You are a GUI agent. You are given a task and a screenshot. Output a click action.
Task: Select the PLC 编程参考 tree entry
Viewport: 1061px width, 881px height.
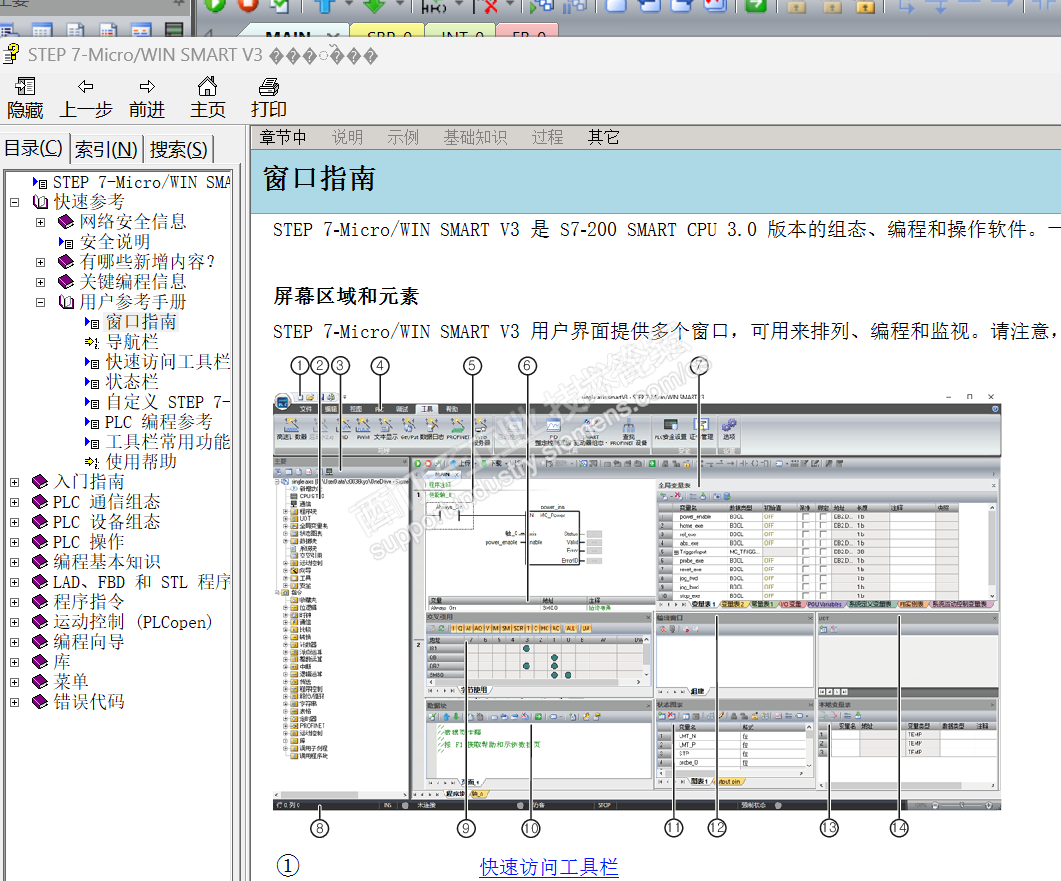158,422
